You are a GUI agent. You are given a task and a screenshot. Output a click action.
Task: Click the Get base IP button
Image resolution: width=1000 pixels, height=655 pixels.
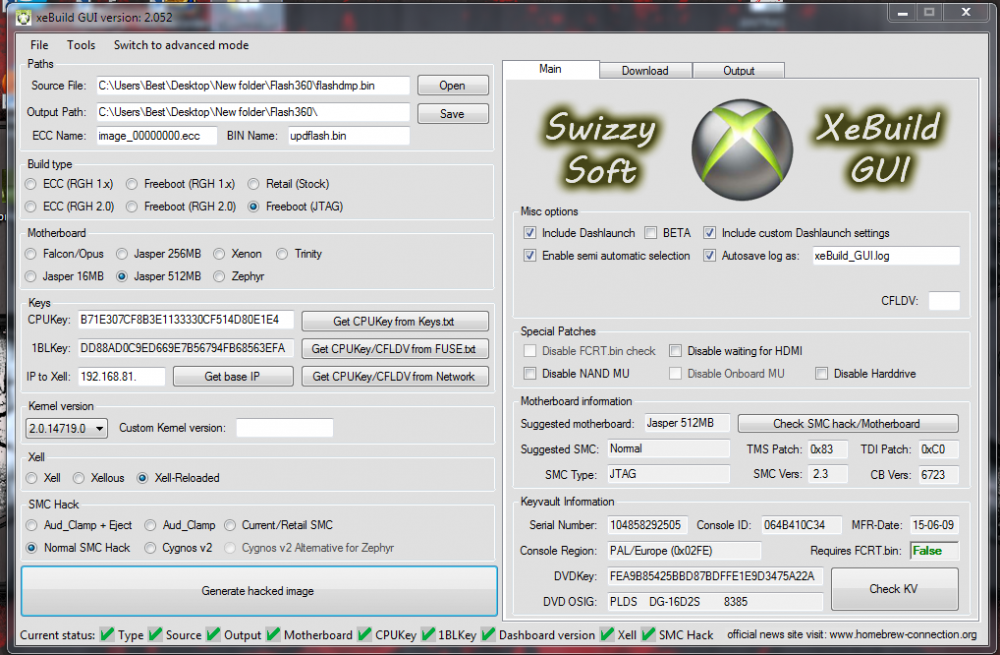pos(232,376)
